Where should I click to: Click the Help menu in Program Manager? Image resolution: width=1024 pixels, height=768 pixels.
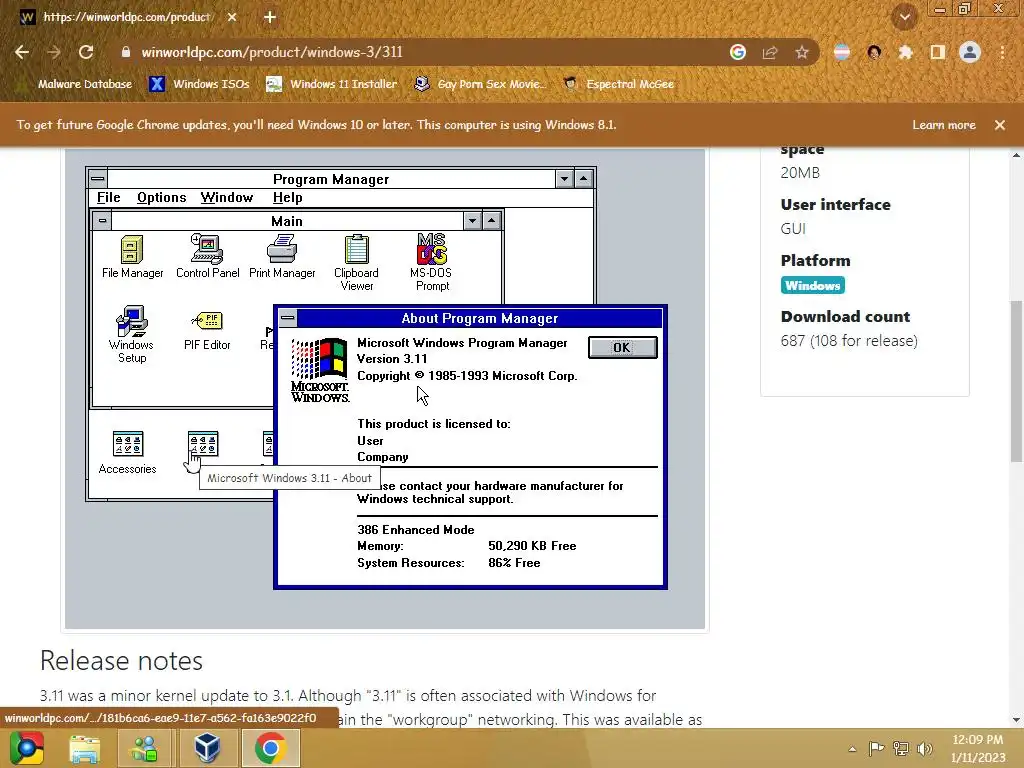(x=287, y=197)
